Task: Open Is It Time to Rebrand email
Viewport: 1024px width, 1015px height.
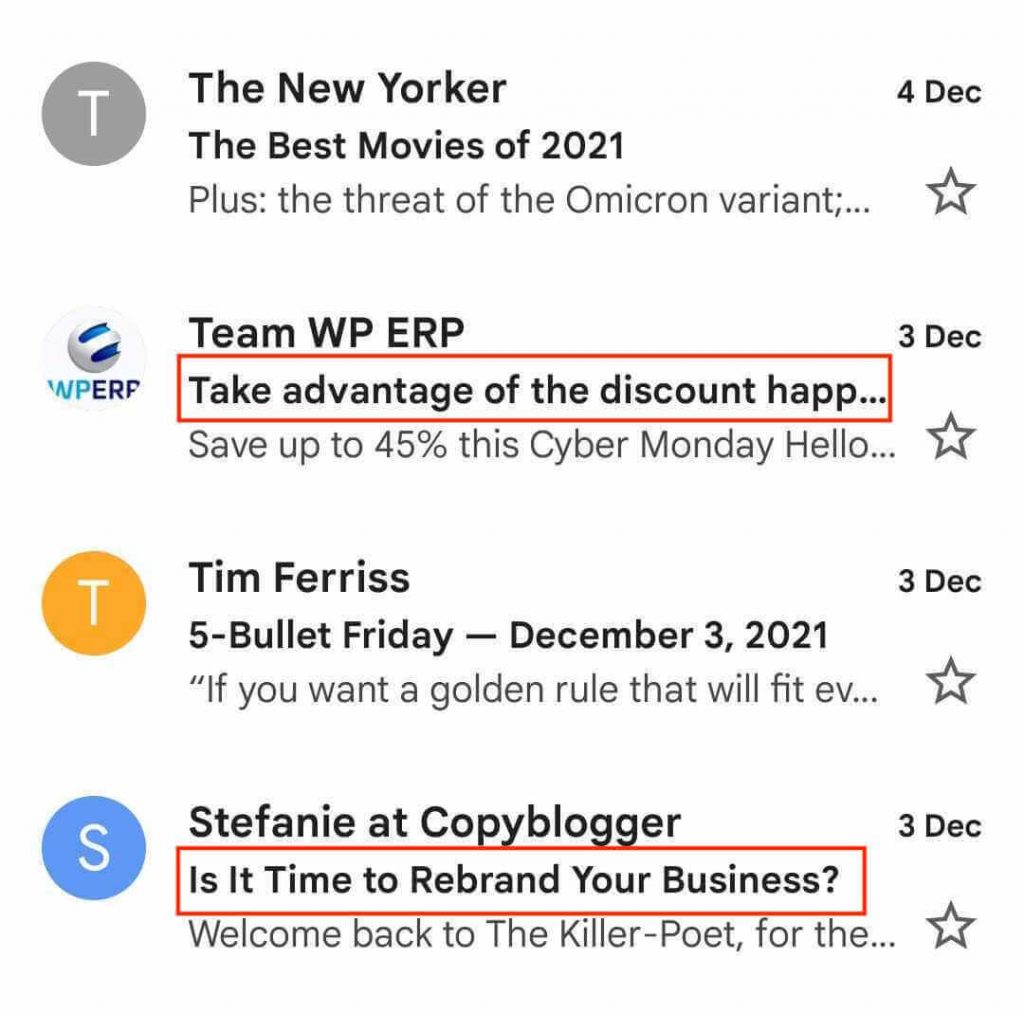Action: tap(513, 881)
